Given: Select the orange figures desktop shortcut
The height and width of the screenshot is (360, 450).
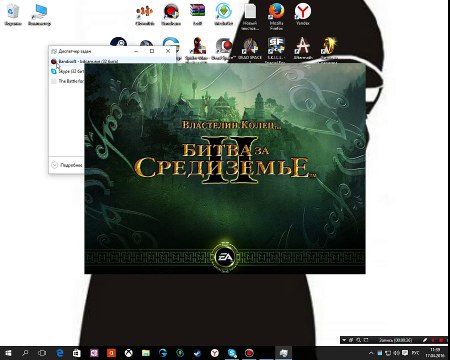Looking at the screenshot, I should tap(145, 14).
